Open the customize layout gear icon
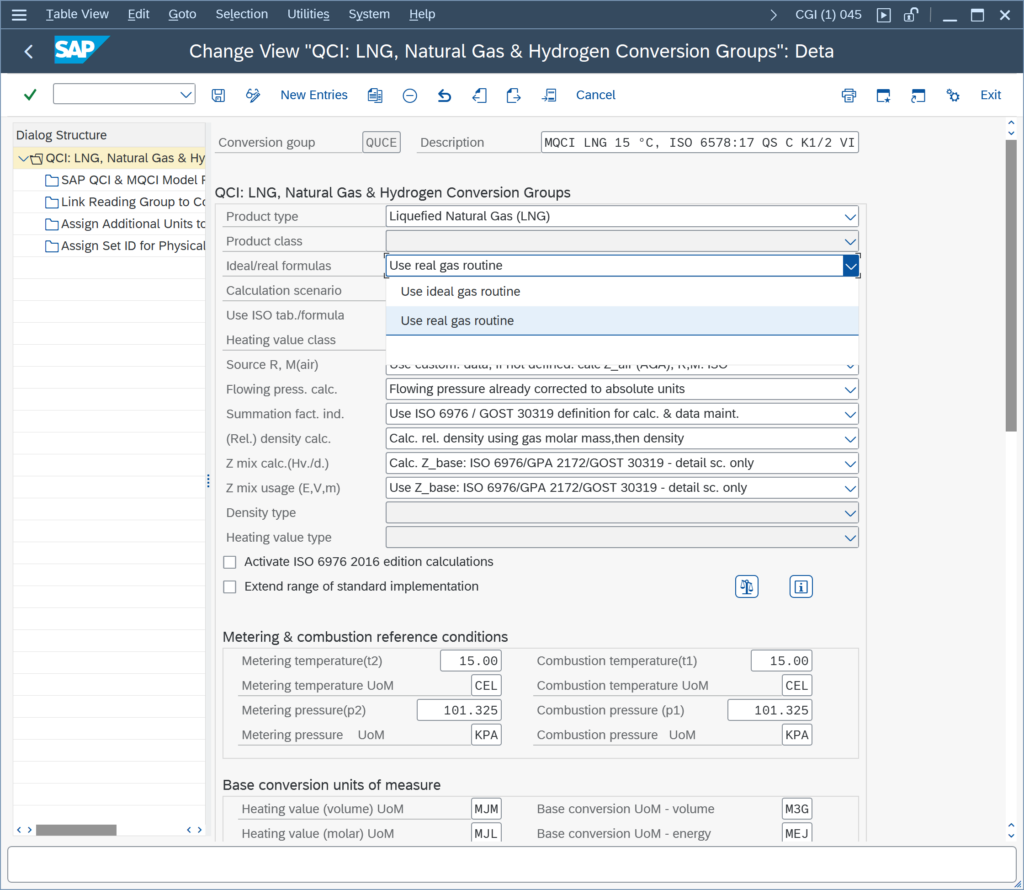Screen dimensions: 1024x890 [953, 95]
